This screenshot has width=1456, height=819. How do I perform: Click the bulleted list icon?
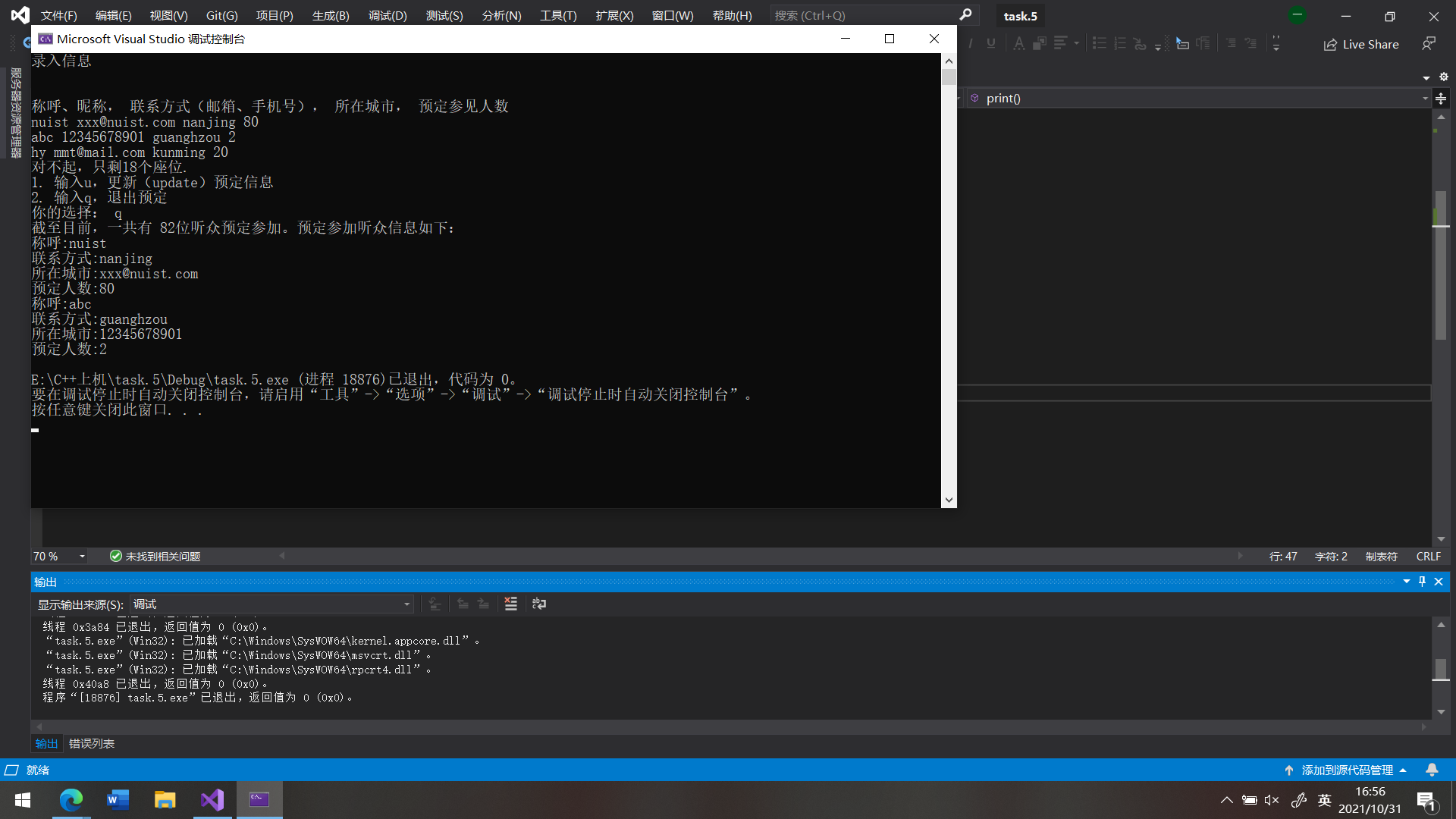(x=1100, y=44)
